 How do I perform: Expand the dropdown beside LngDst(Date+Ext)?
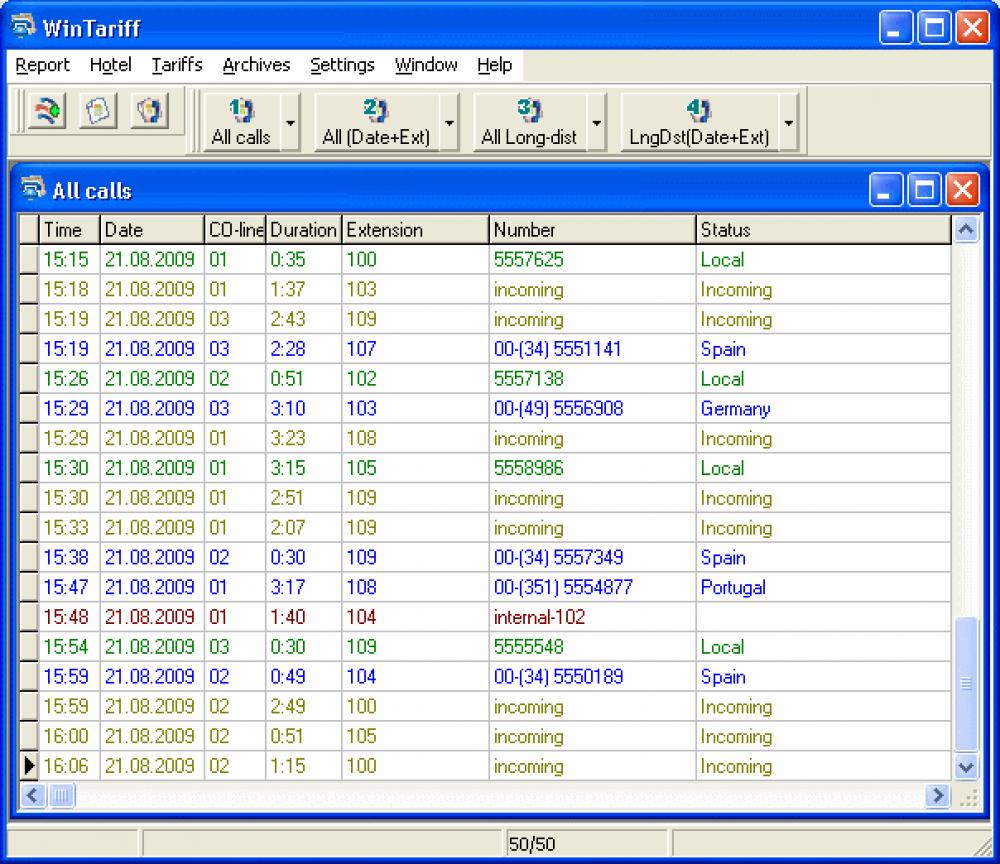click(x=789, y=122)
